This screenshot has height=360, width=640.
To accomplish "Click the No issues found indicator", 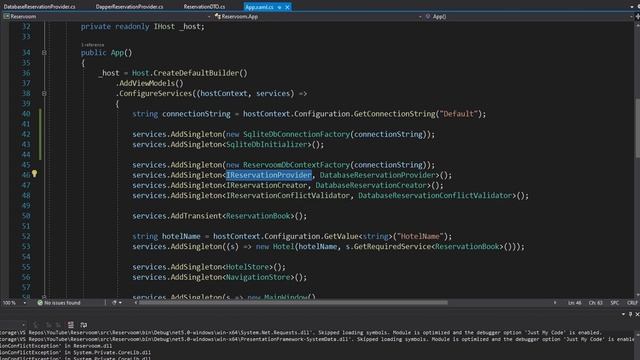I will click(x=59, y=303).
